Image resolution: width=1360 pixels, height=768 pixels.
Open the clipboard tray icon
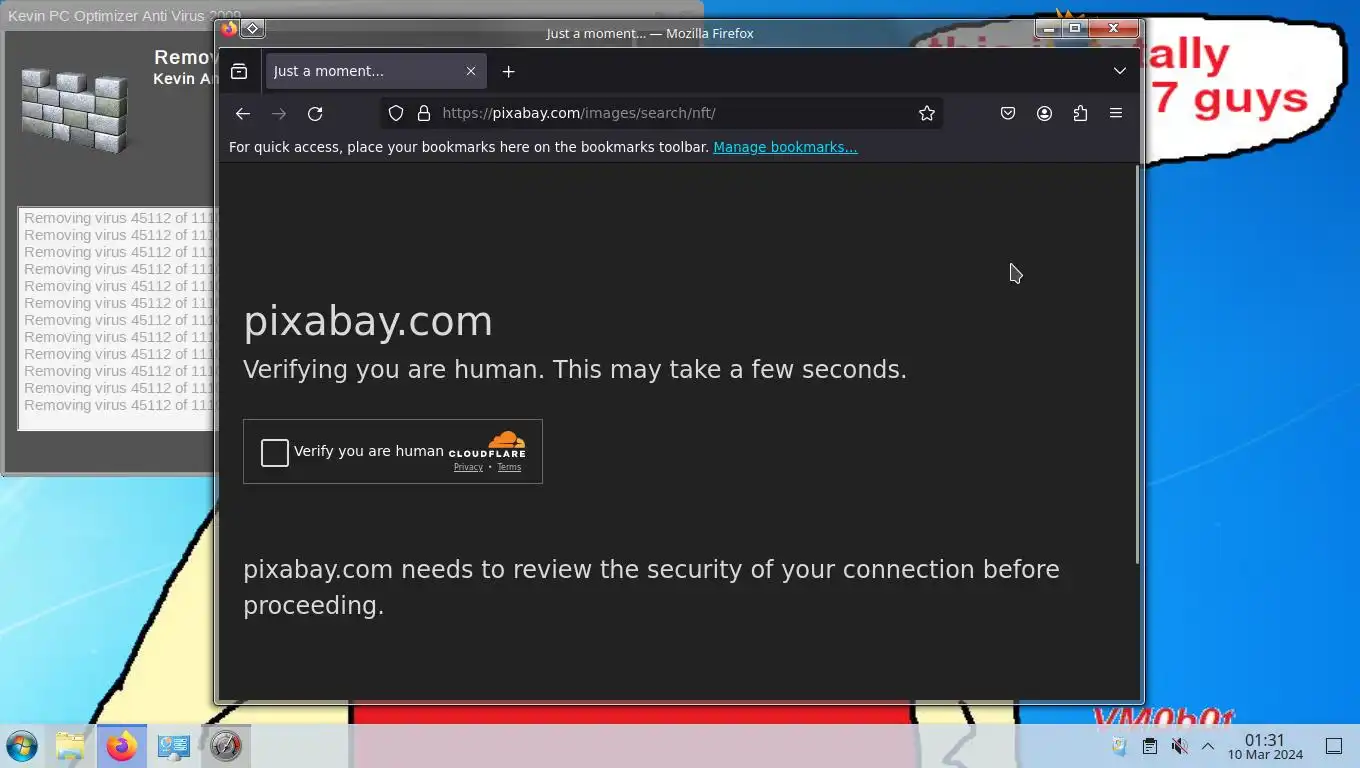point(1150,746)
